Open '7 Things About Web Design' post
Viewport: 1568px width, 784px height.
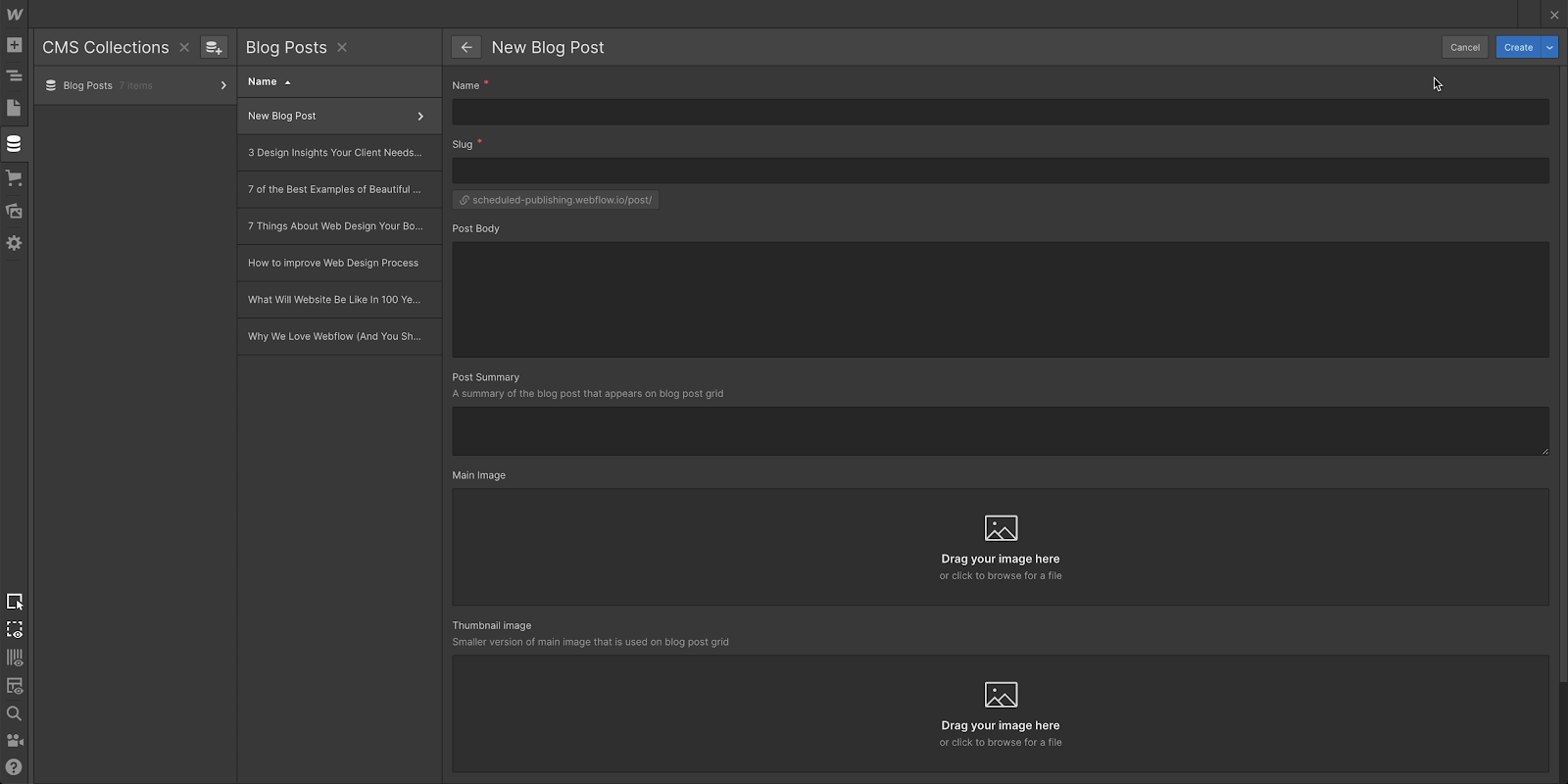click(x=339, y=226)
